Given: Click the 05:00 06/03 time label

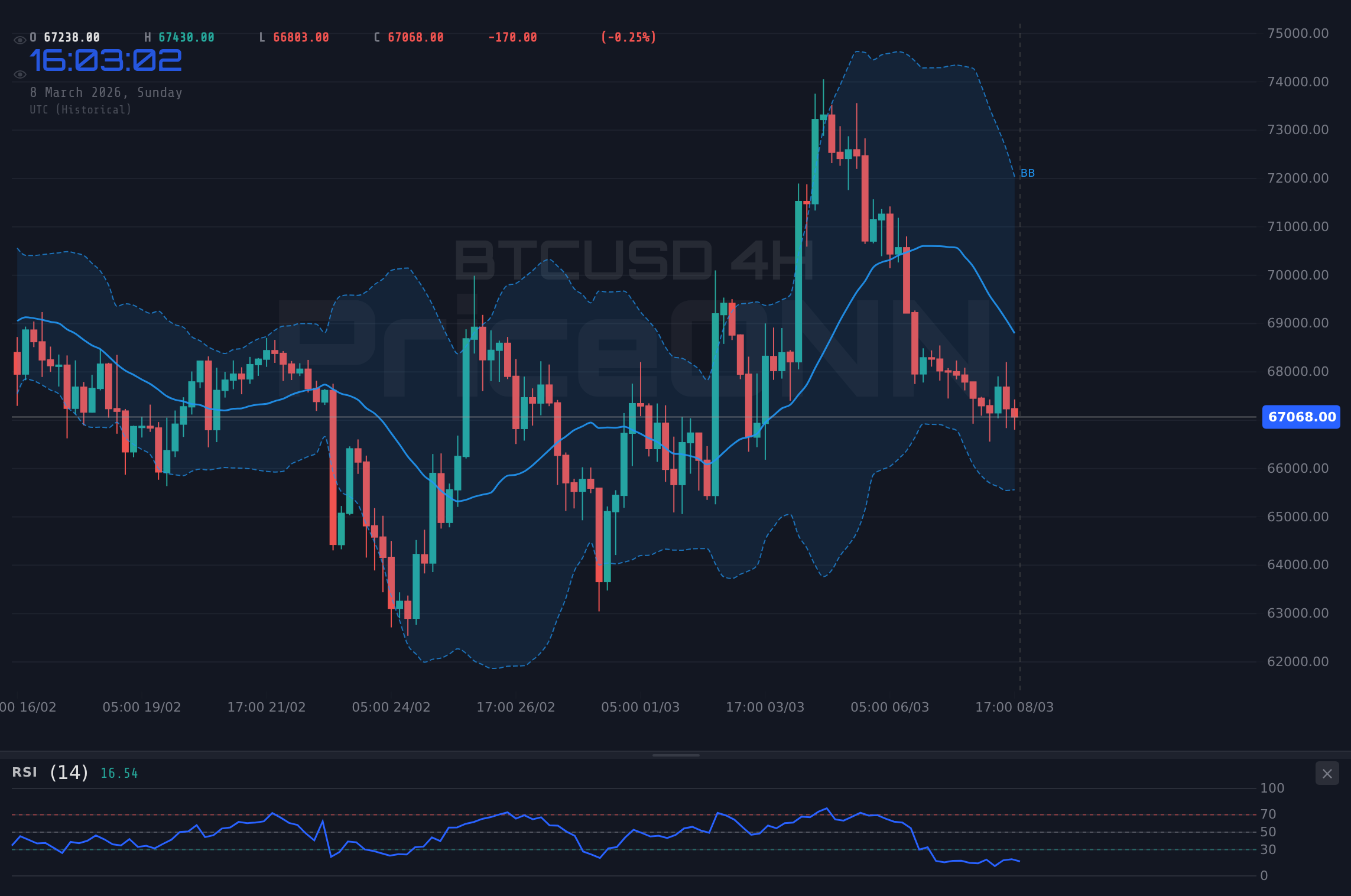Looking at the screenshot, I should pos(890,707).
